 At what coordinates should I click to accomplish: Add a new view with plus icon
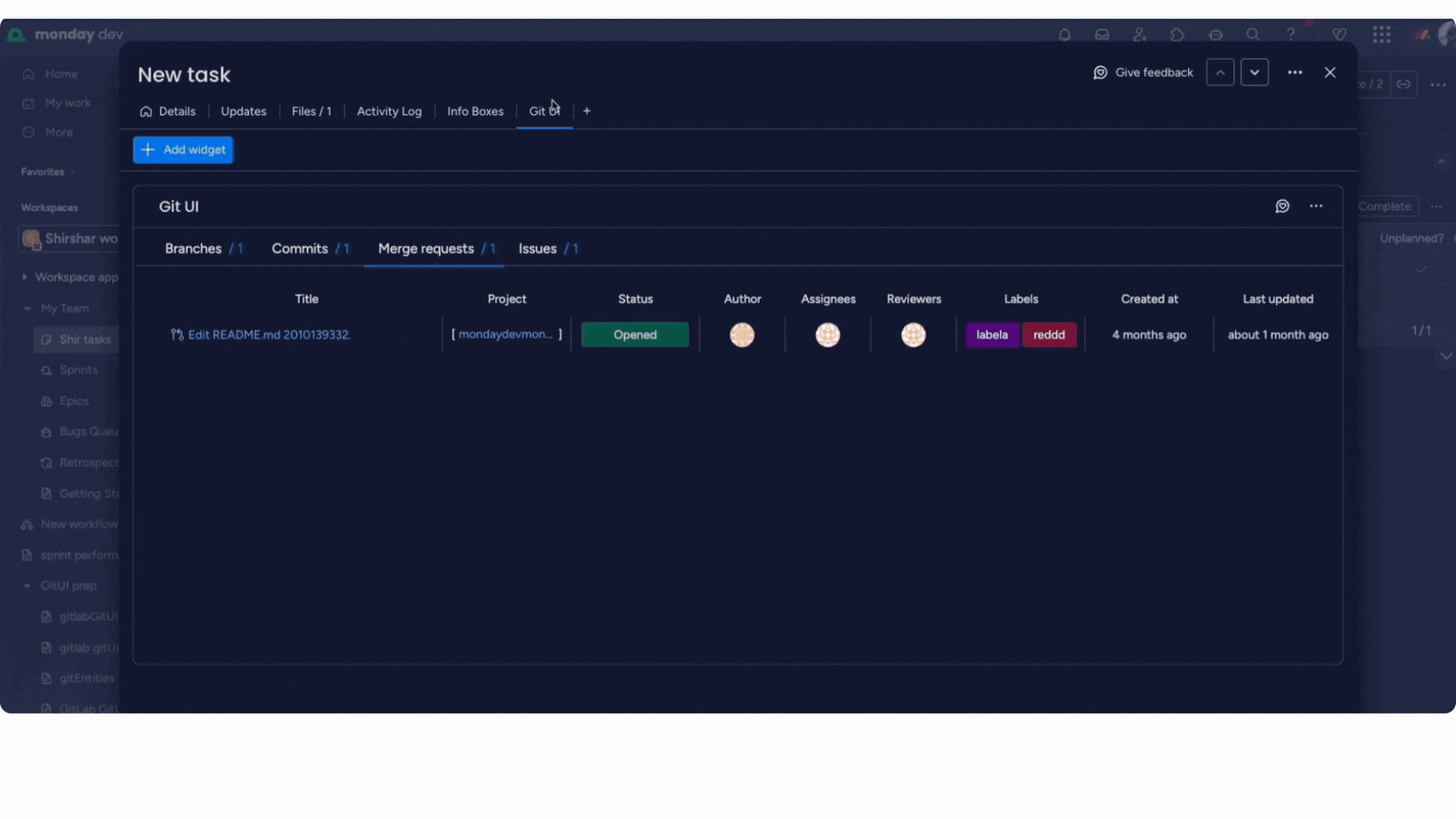(587, 111)
